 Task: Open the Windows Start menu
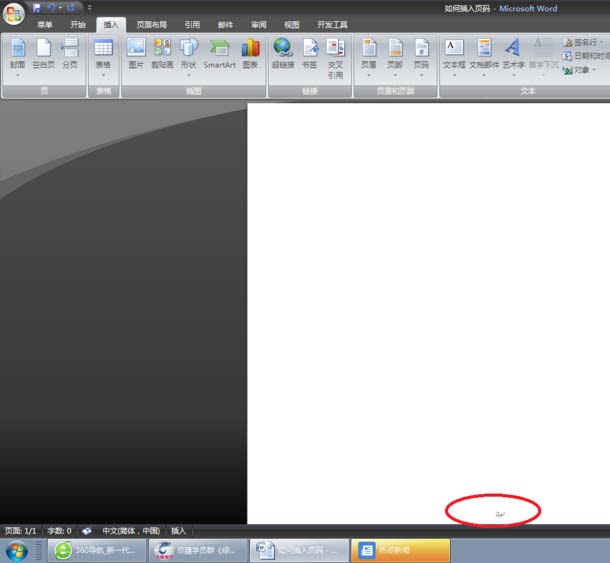tap(17, 551)
